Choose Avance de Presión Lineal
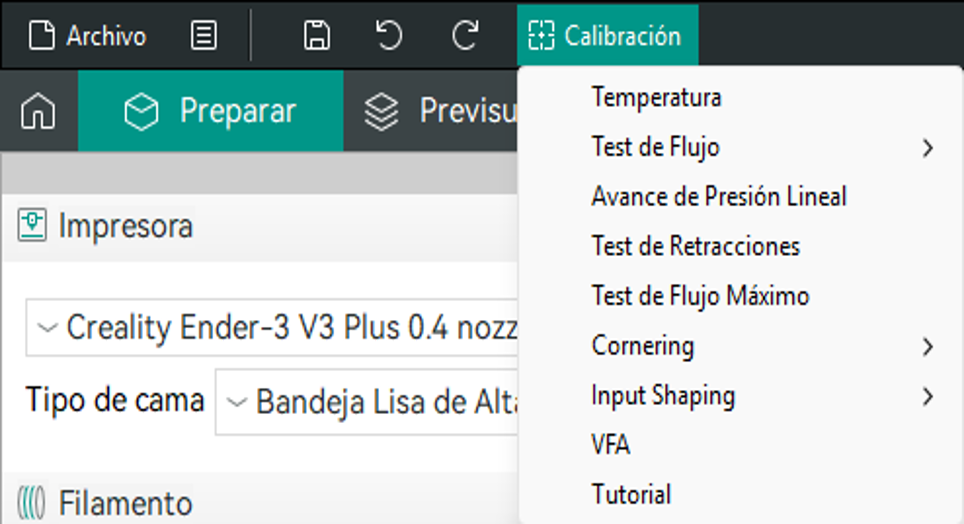Image resolution: width=964 pixels, height=524 pixels. point(718,197)
